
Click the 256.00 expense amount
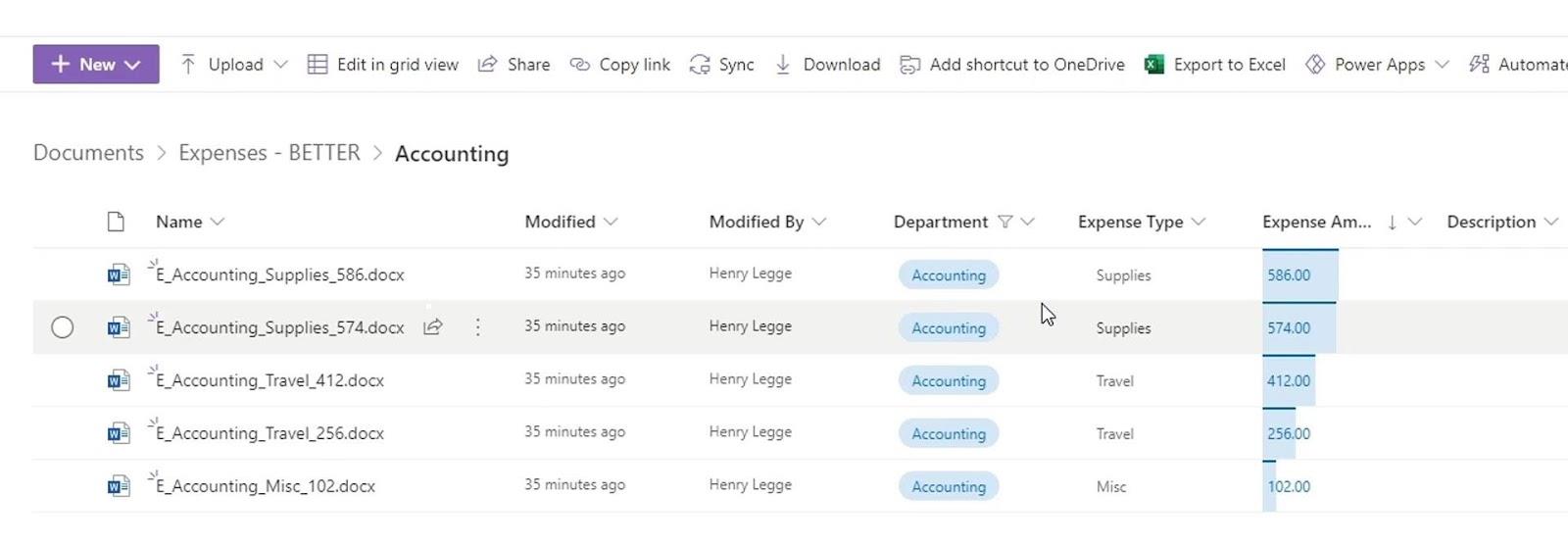click(x=1289, y=434)
